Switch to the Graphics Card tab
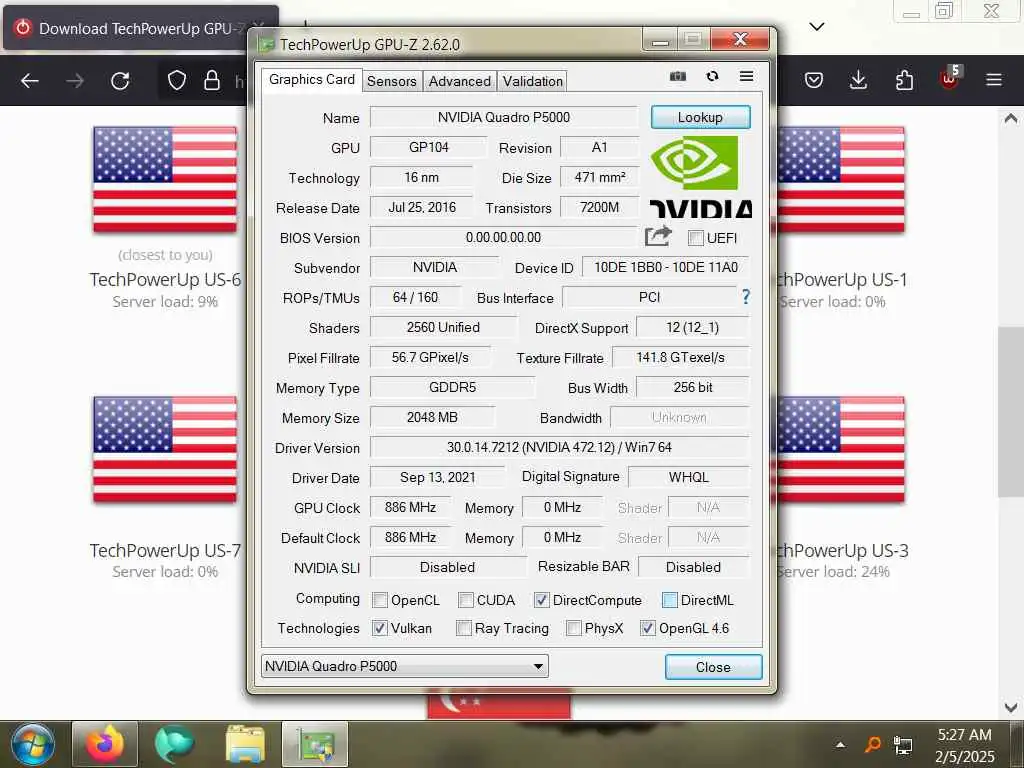 pos(312,80)
